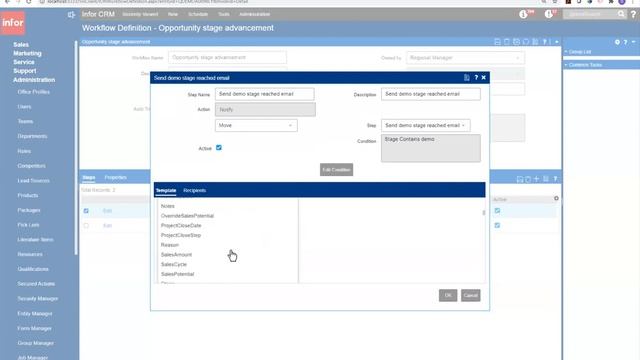The image size is (640, 360).
Task: Open the New menu in the top bar
Action: 173,14
